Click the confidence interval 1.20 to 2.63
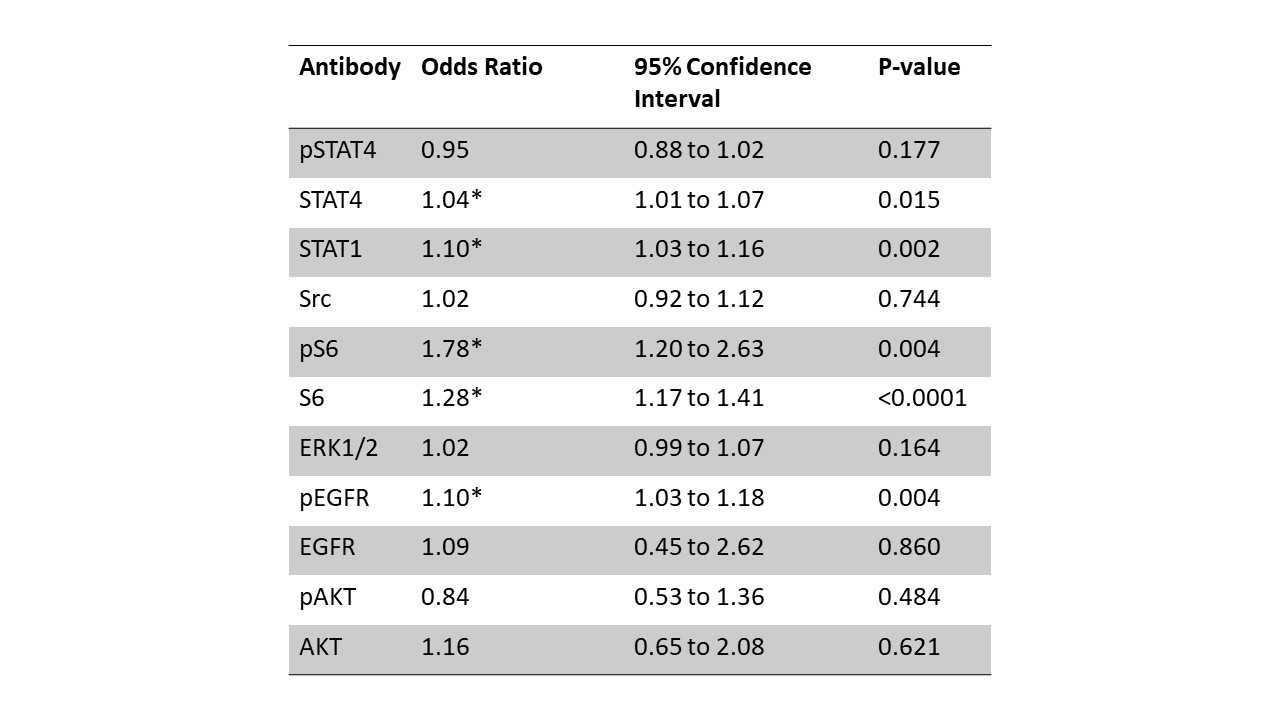Screen dimensions: 1280x720 tap(698, 349)
